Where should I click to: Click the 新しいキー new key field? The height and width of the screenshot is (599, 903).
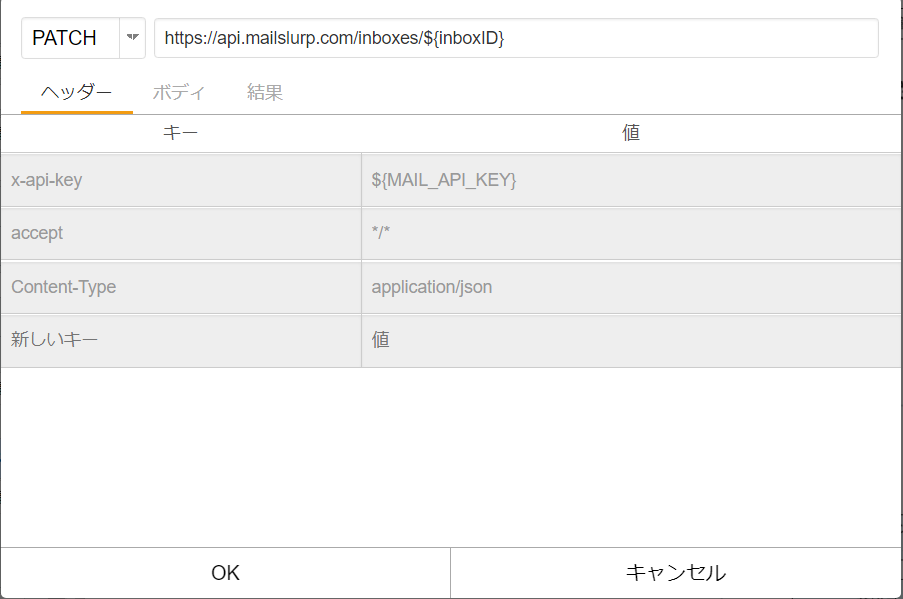(181, 340)
